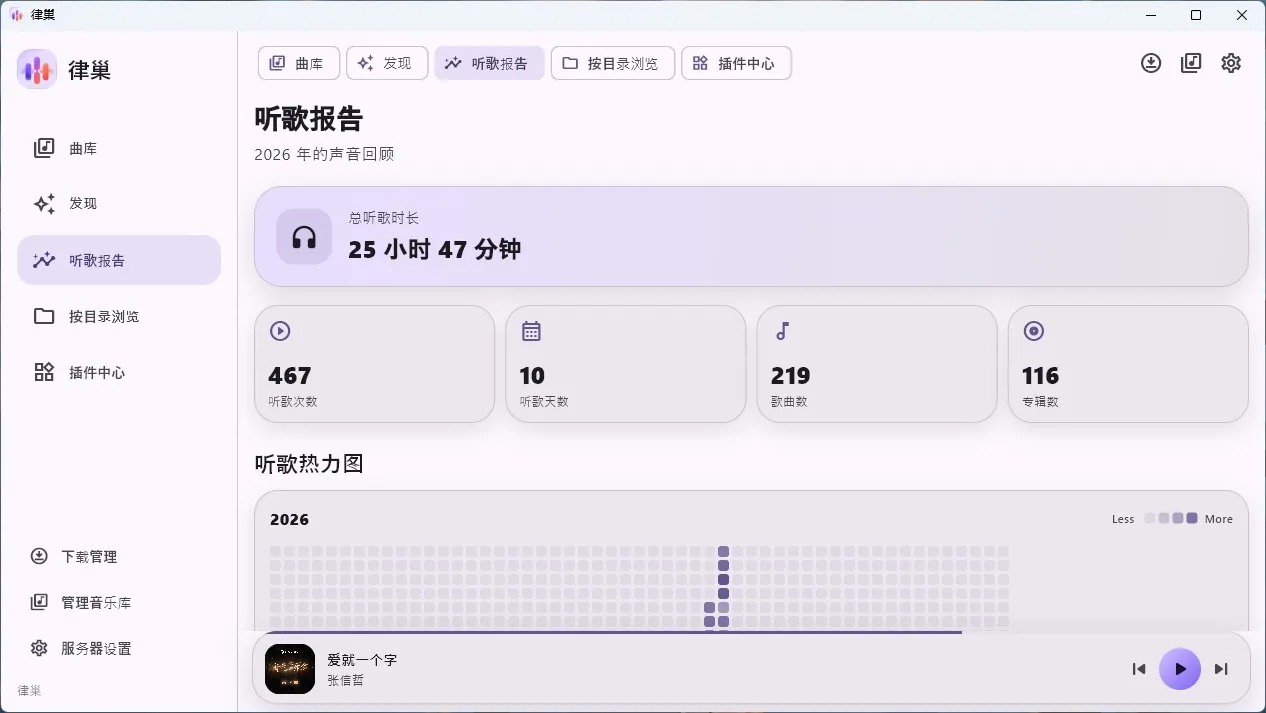Click the lightest heatmap legend square

tap(1150, 518)
